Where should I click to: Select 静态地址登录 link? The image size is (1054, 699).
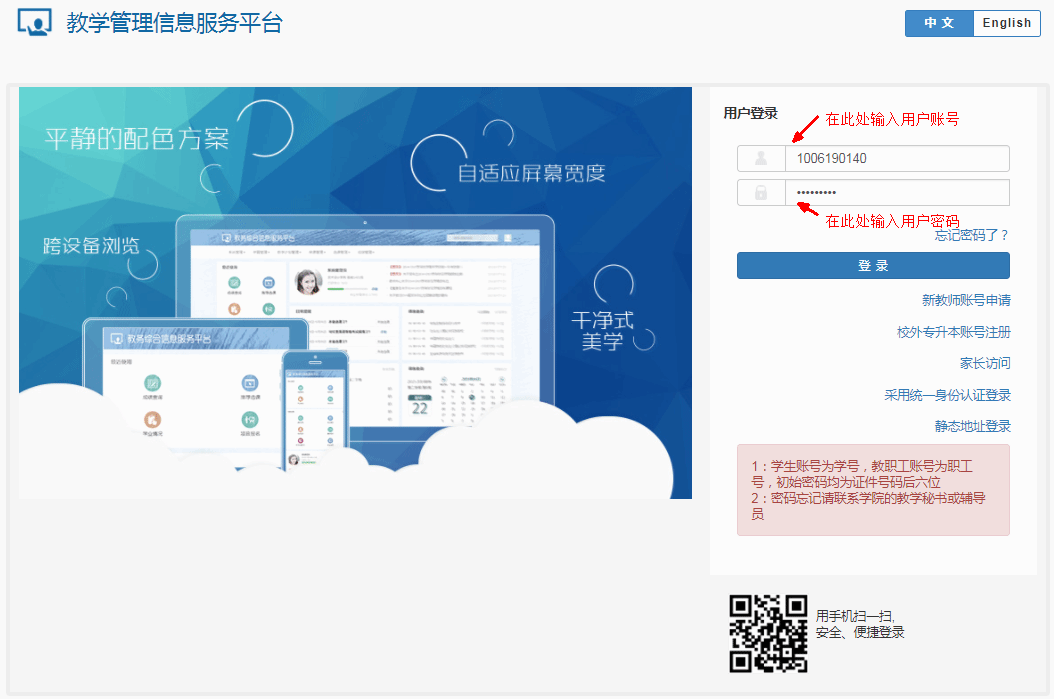pos(972,426)
